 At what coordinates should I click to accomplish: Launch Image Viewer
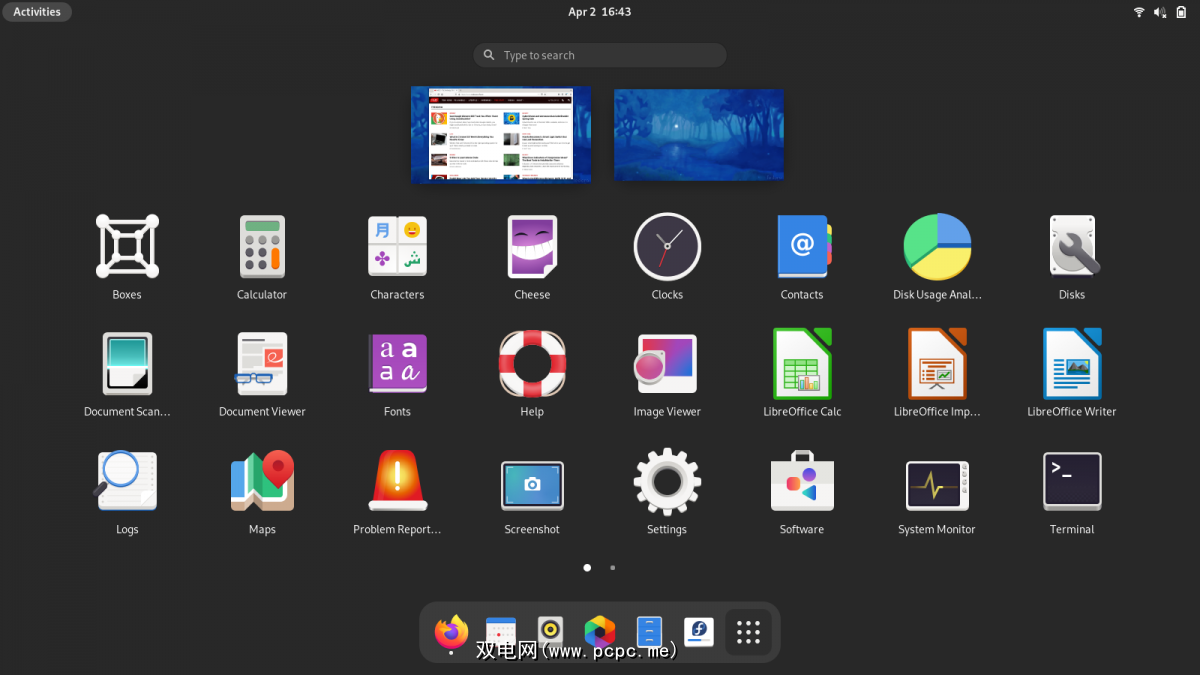[667, 363]
